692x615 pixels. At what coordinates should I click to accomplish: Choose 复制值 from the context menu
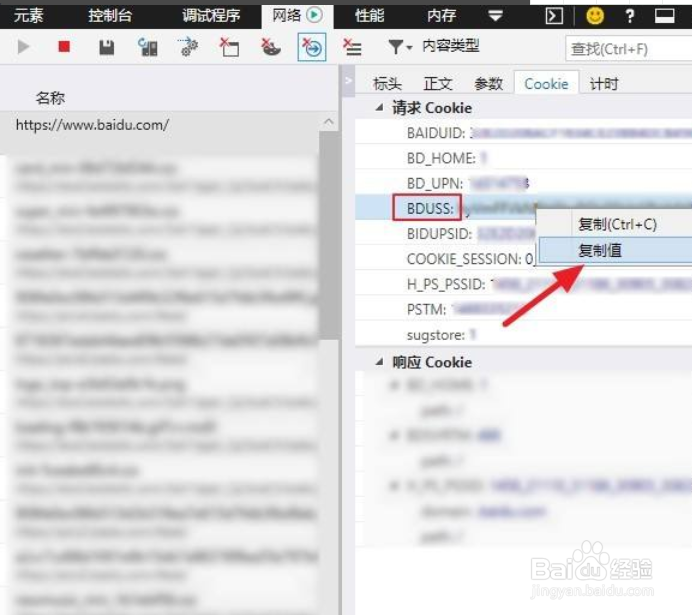615,250
